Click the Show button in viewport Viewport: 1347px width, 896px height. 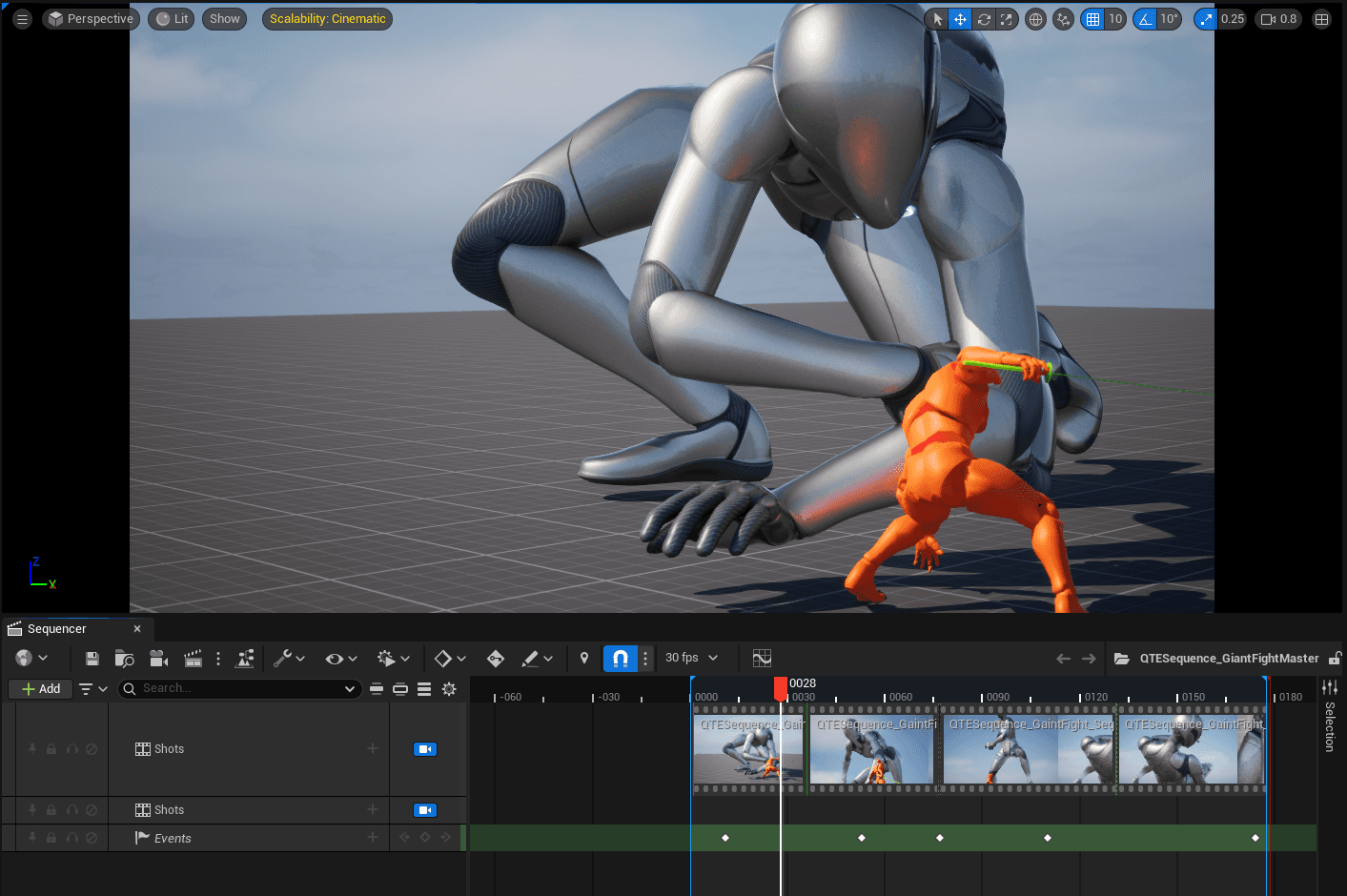[224, 19]
